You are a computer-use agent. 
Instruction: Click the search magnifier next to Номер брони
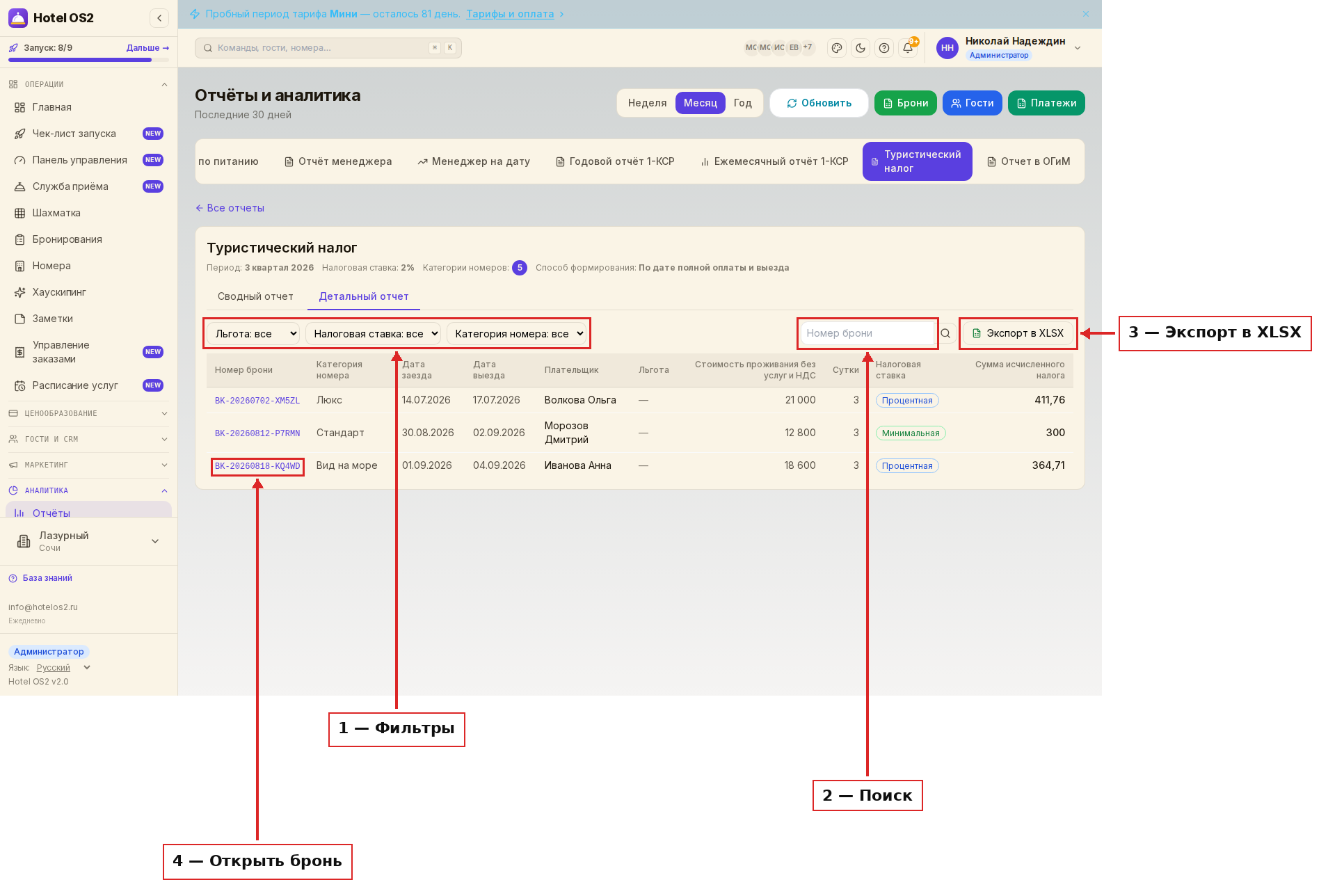tap(945, 333)
